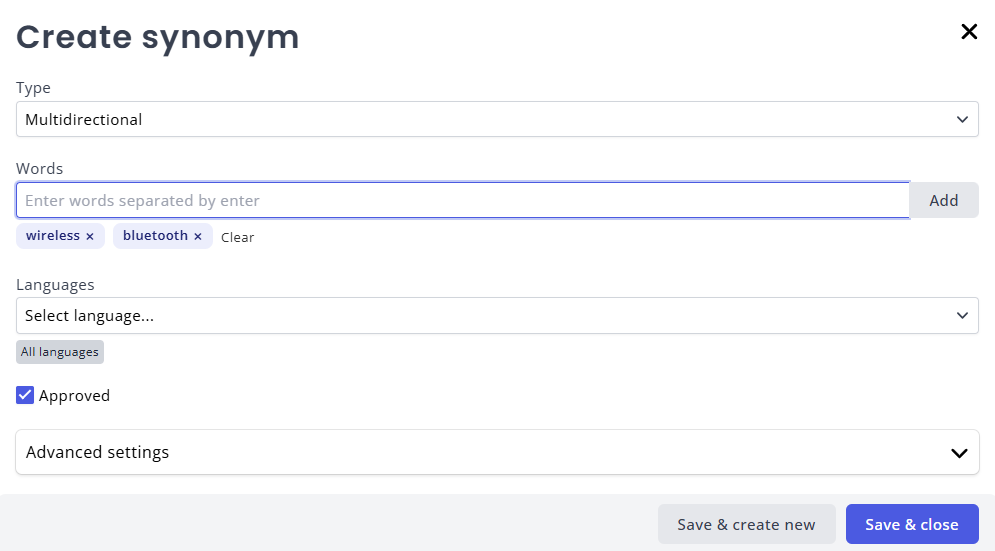Click the Words field label

coord(40,169)
